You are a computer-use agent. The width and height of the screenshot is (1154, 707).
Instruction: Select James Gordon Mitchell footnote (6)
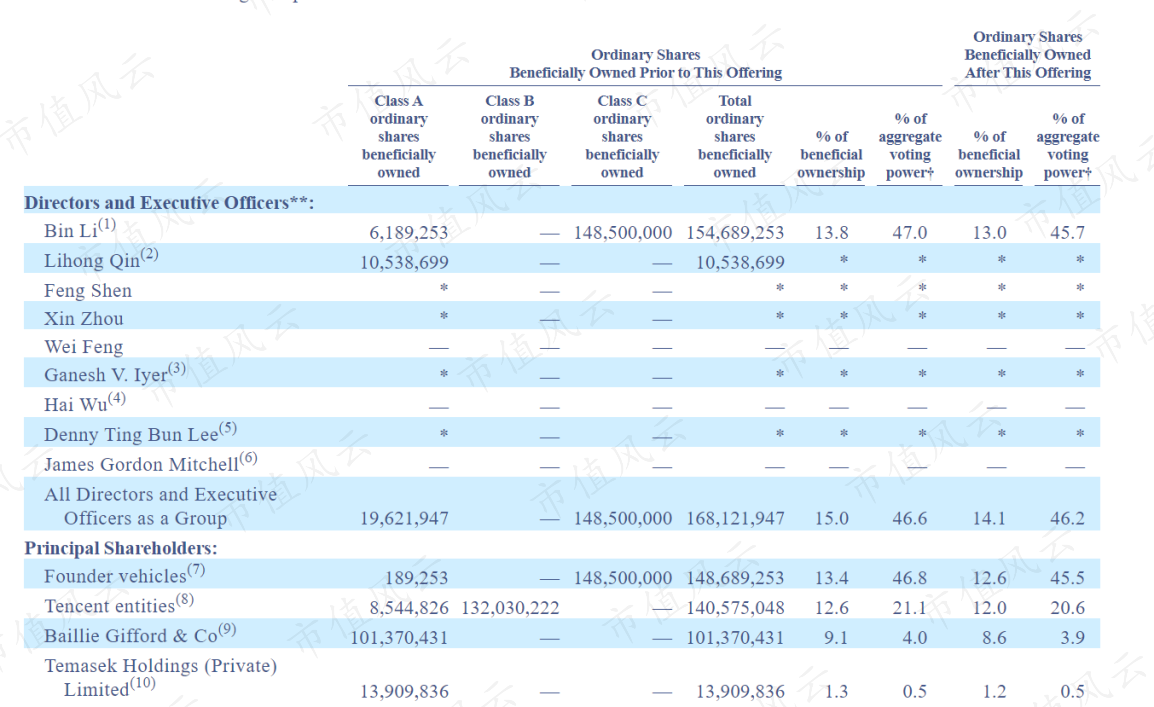[x=249, y=458]
